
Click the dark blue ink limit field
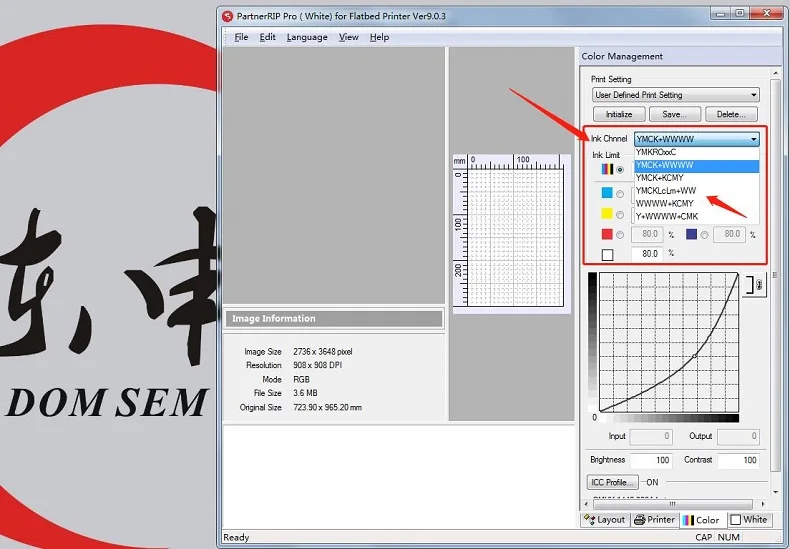(730, 234)
